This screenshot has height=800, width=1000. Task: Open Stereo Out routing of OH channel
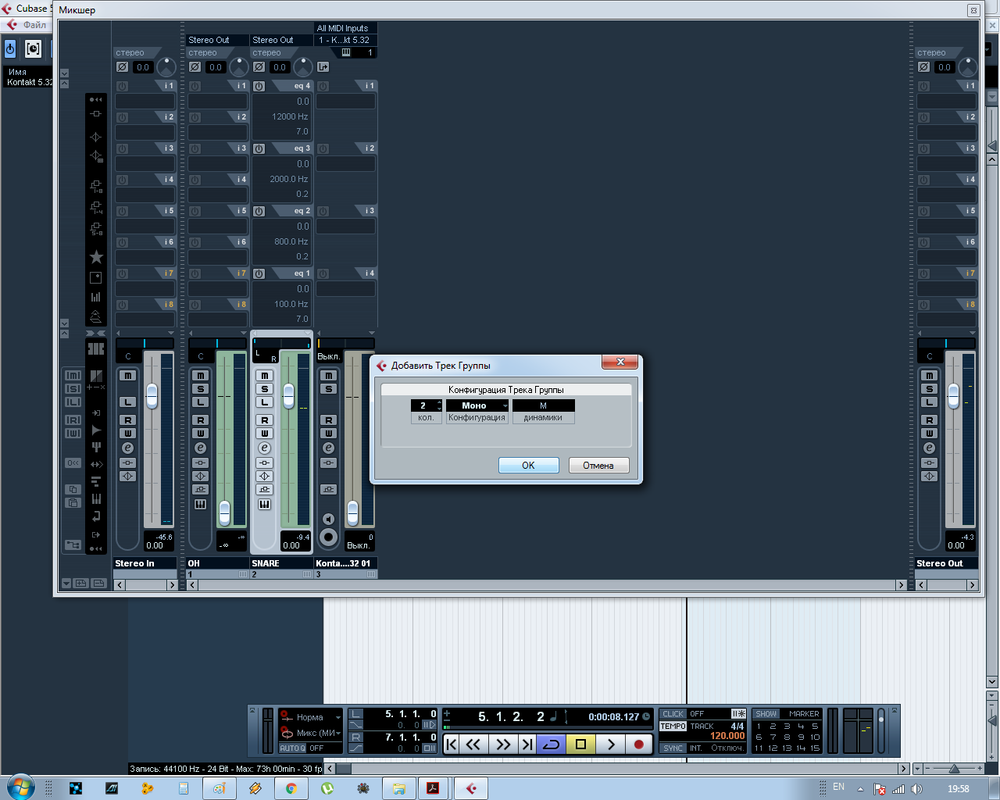coord(217,40)
